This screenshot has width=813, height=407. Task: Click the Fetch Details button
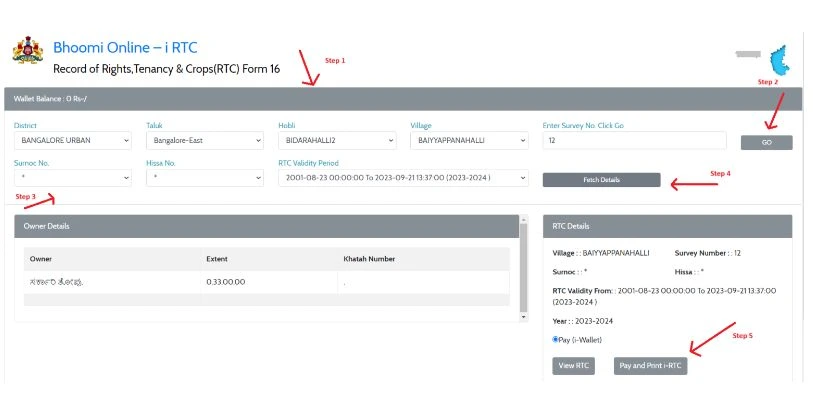(x=601, y=180)
